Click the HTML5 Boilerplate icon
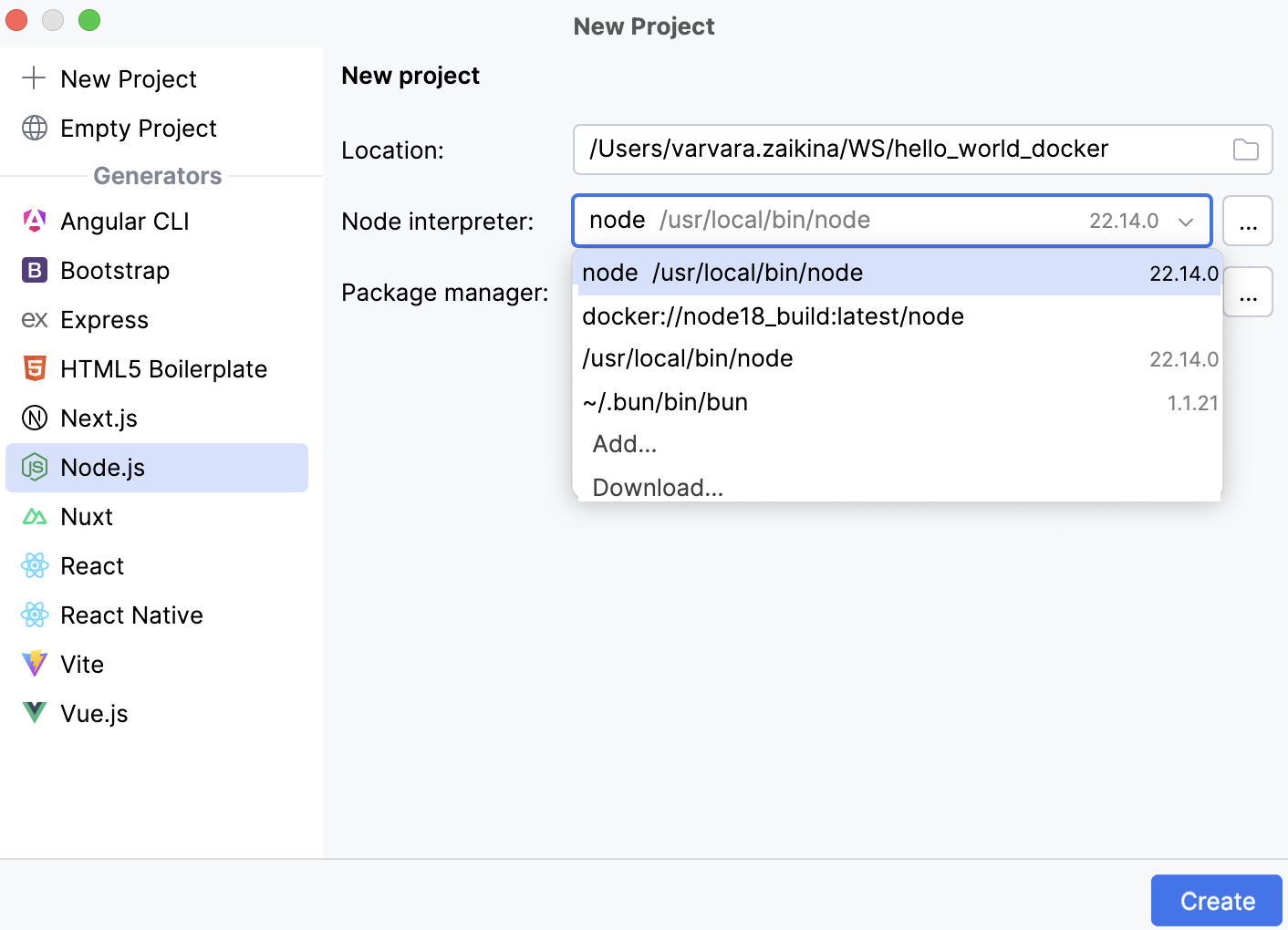1288x930 pixels. [34, 368]
